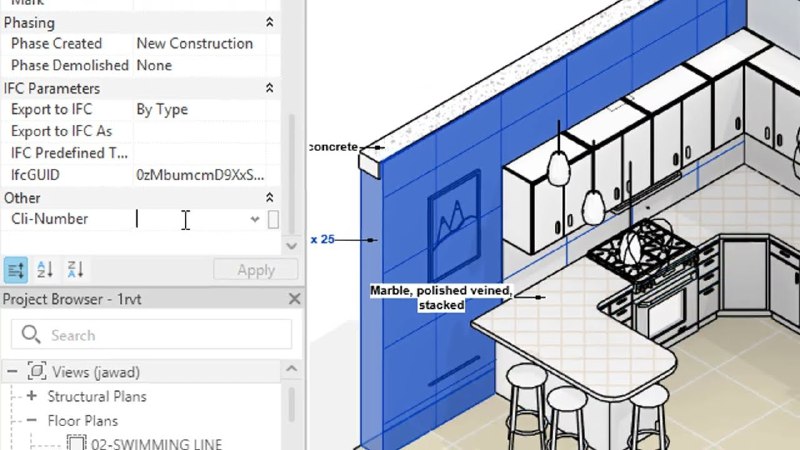Expand the Structural Plans node
Image resolution: width=800 pixels, height=450 pixels.
pyautogui.click(x=32, y=396)
